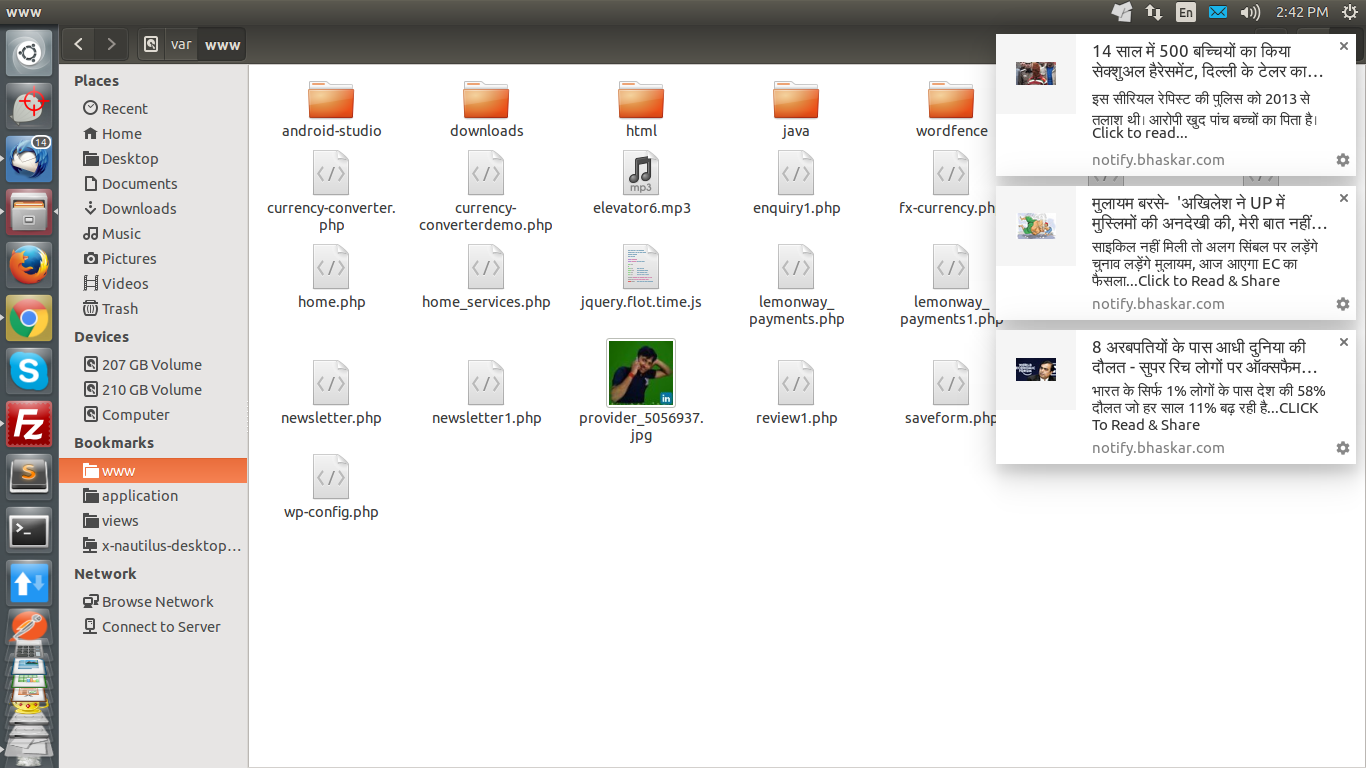
Task: Click the back navigation arrow
Action: tap(78, 44)
